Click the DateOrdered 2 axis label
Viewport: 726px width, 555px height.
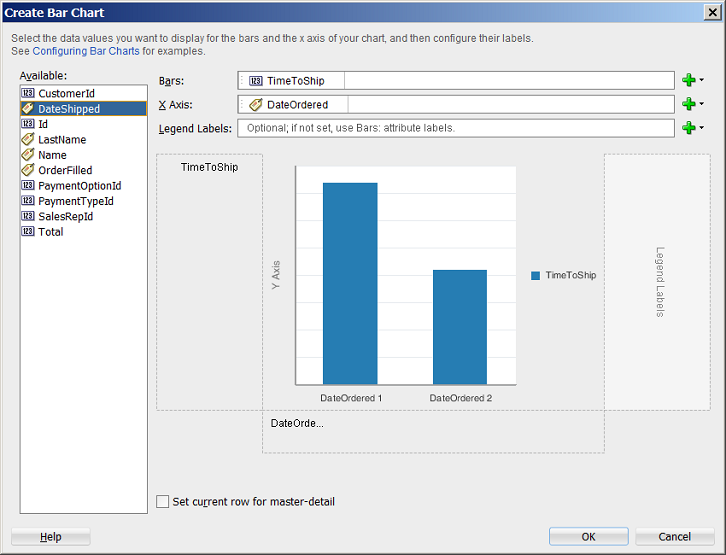(461, 398)
